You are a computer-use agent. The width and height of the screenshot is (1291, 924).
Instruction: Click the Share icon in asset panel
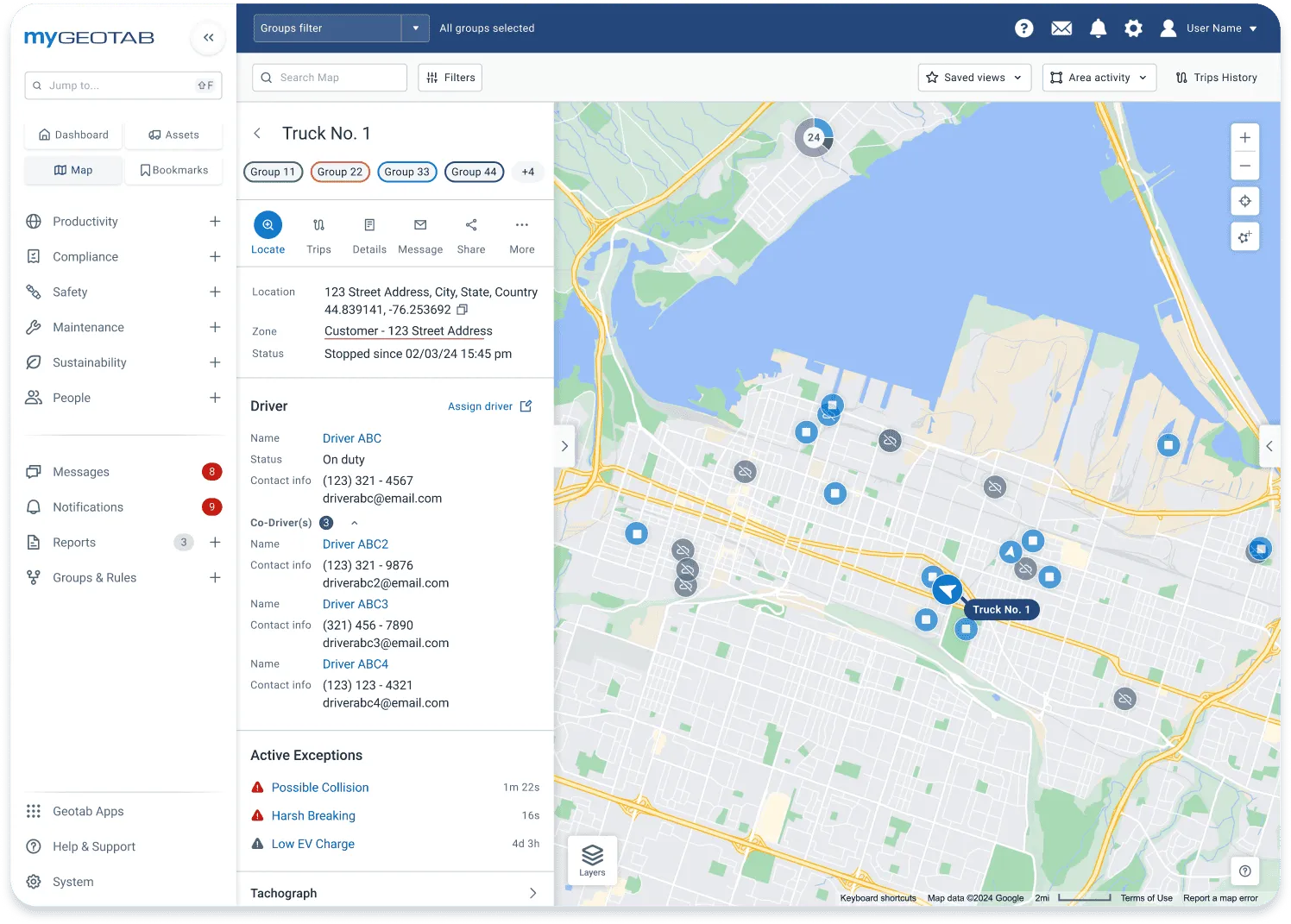(x=470, y=233)
